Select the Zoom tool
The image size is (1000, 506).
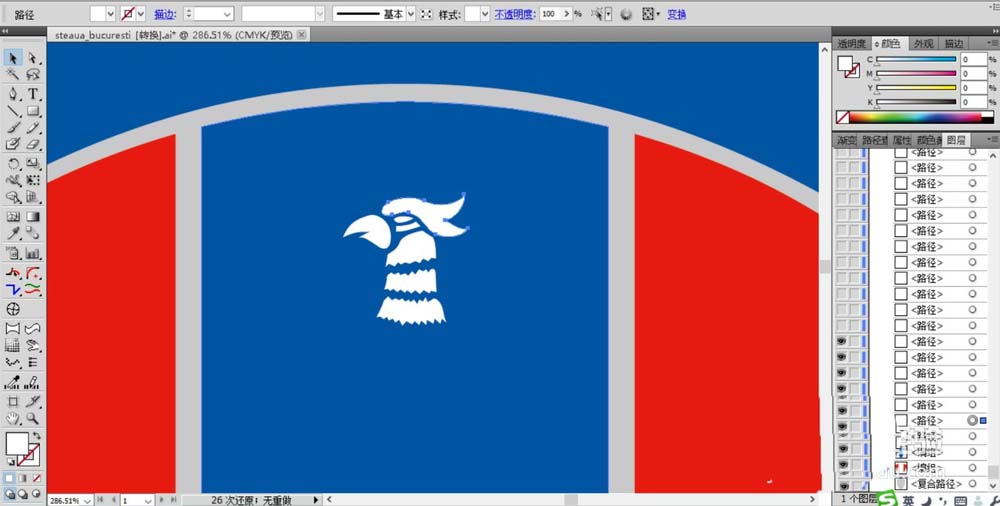[x=33, y=419]
